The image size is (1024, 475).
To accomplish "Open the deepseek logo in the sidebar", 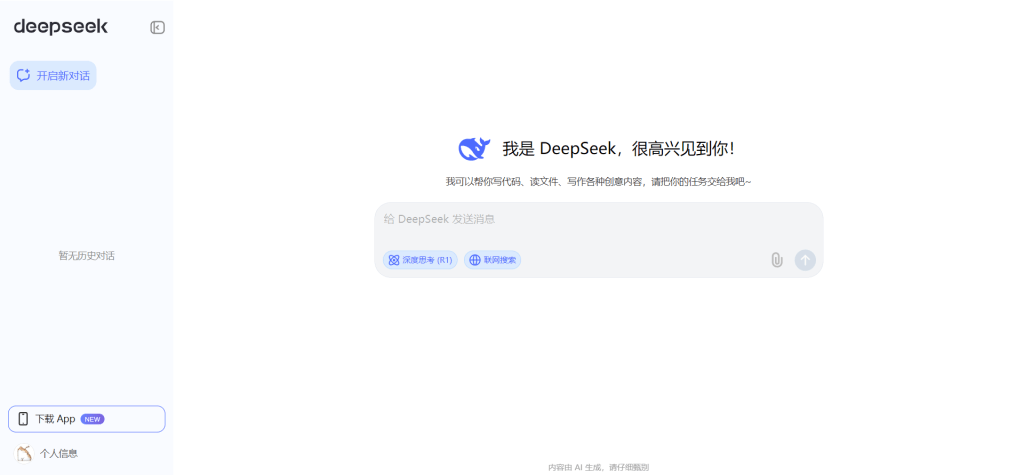I will [x=61, y=27].
